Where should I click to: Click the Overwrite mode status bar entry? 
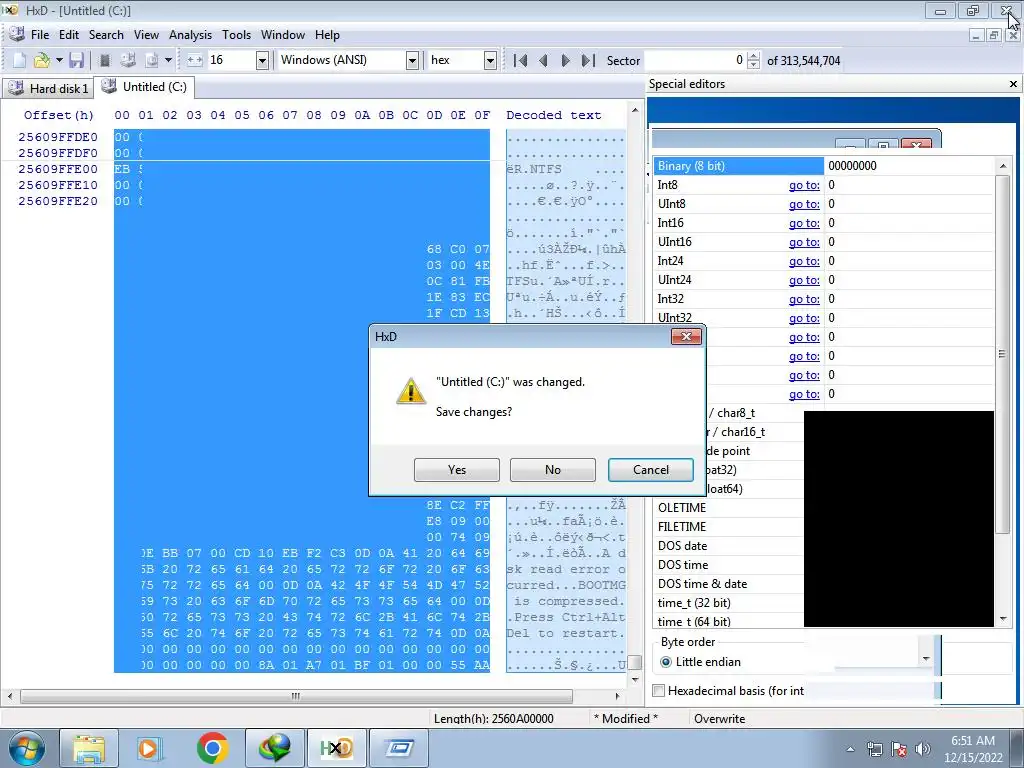coord(719,718)
